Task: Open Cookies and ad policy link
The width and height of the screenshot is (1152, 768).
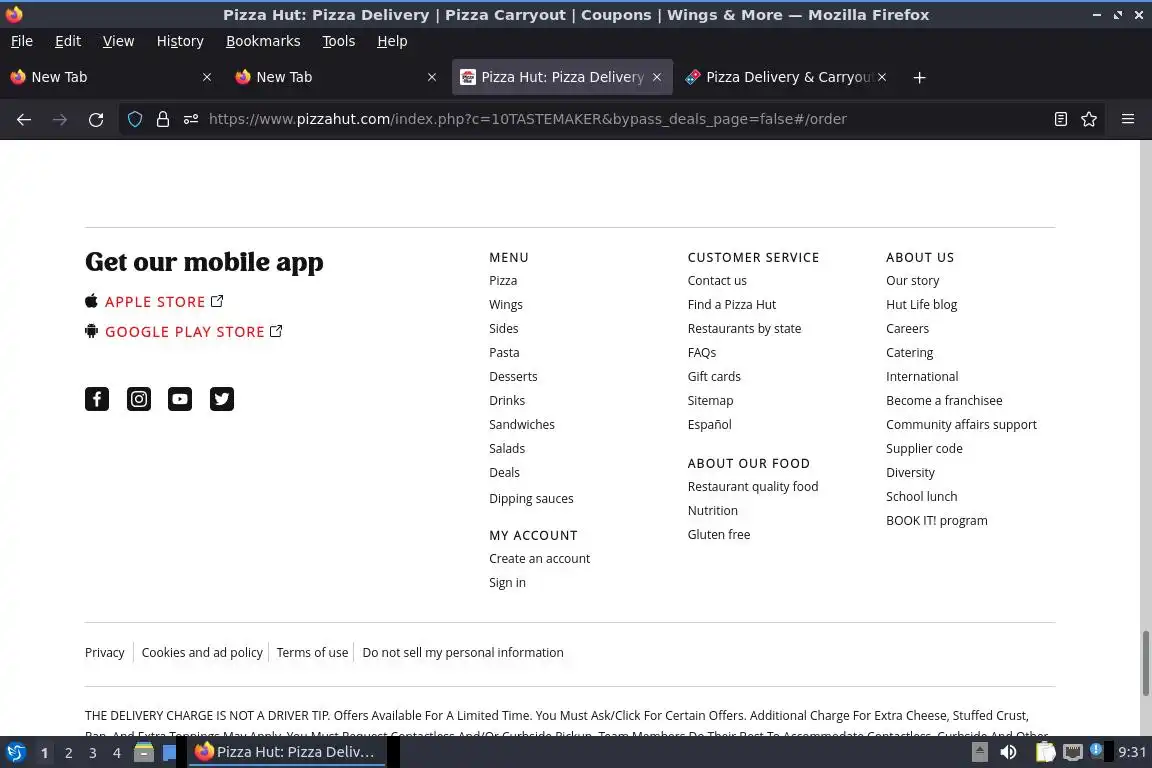Action: [x=202, y=653]
